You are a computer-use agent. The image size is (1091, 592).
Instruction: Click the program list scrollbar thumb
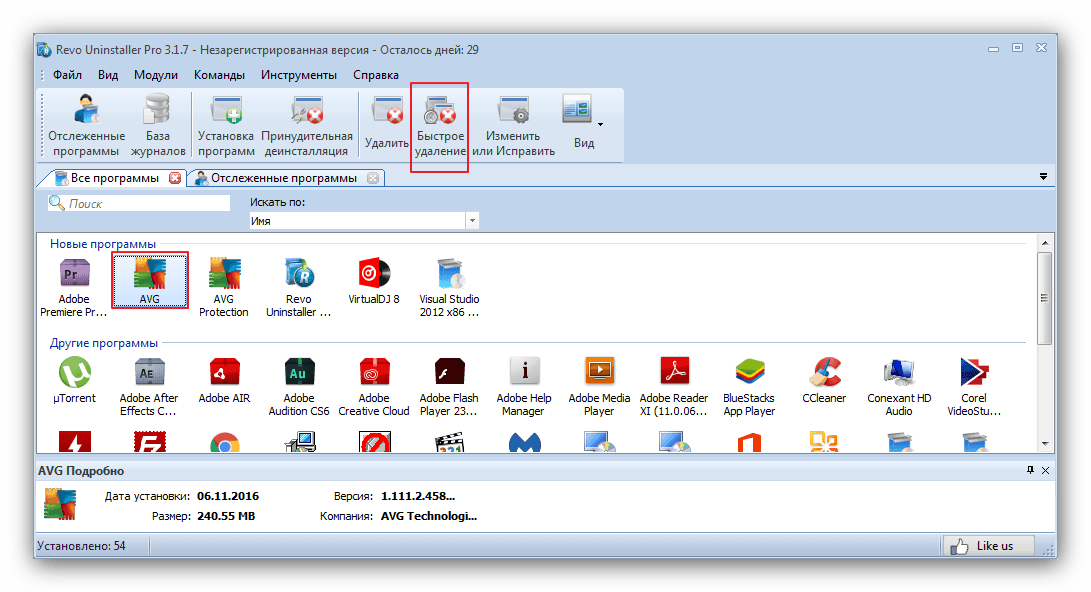click(1044, 298)
